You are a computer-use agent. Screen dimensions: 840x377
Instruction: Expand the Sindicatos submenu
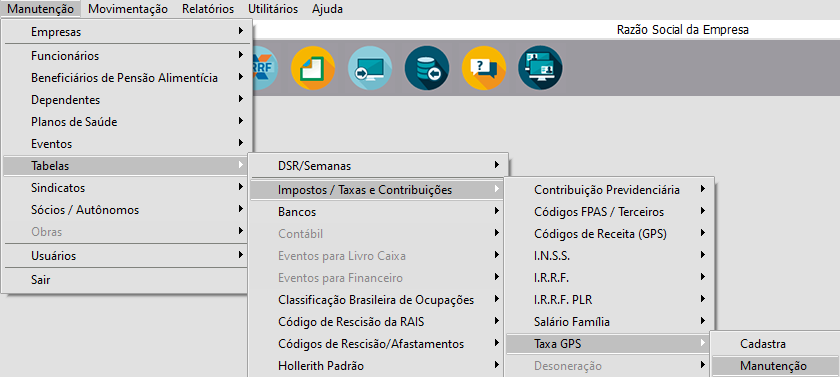click(126, 188)
